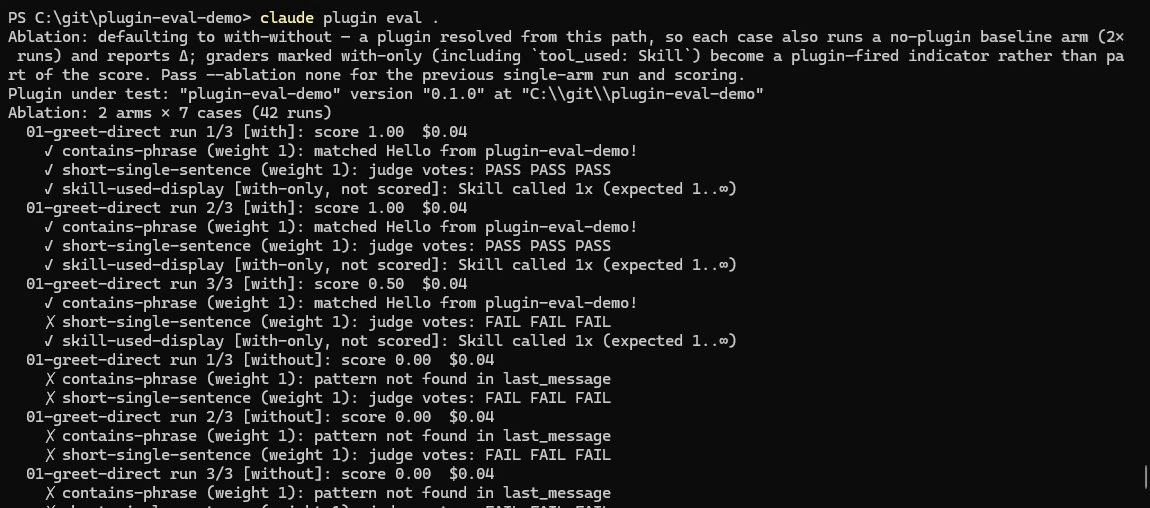
Task: Click the check mark beside contains-phrase in run 1/3 [with]
Action: [48, 151]
